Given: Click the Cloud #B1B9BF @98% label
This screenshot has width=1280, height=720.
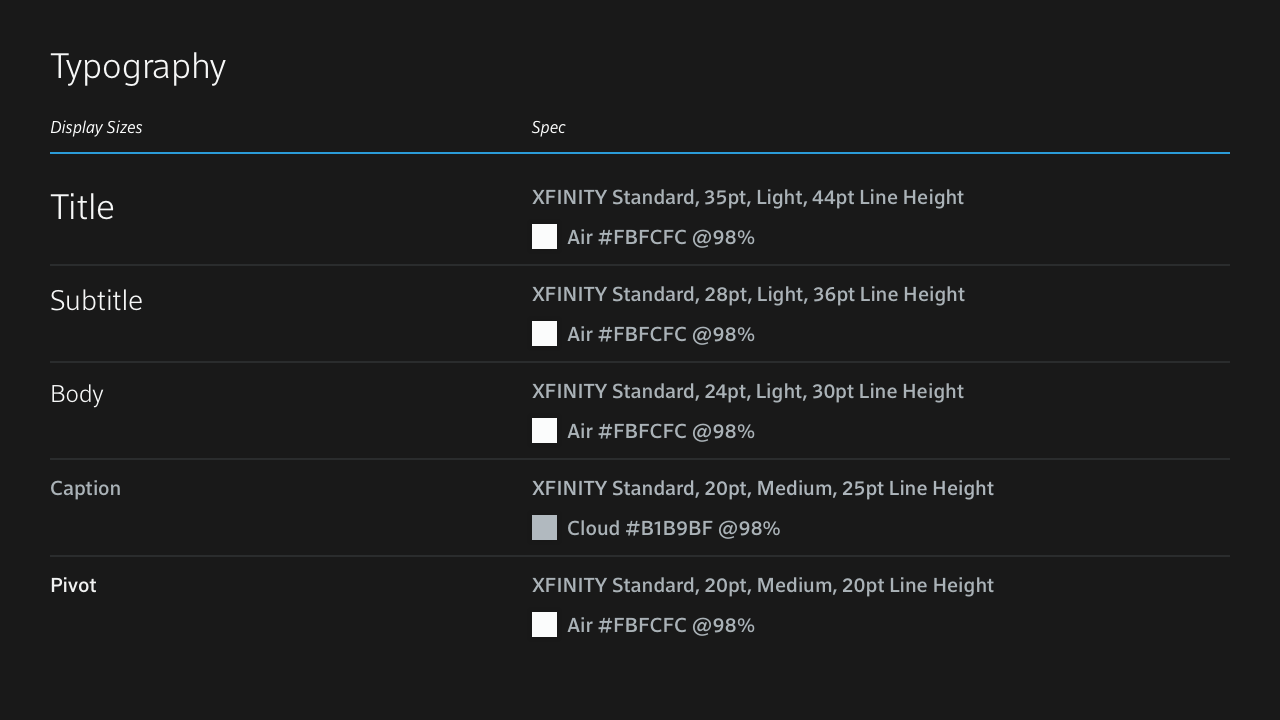Looking at the screenshot, I should 673,528.
